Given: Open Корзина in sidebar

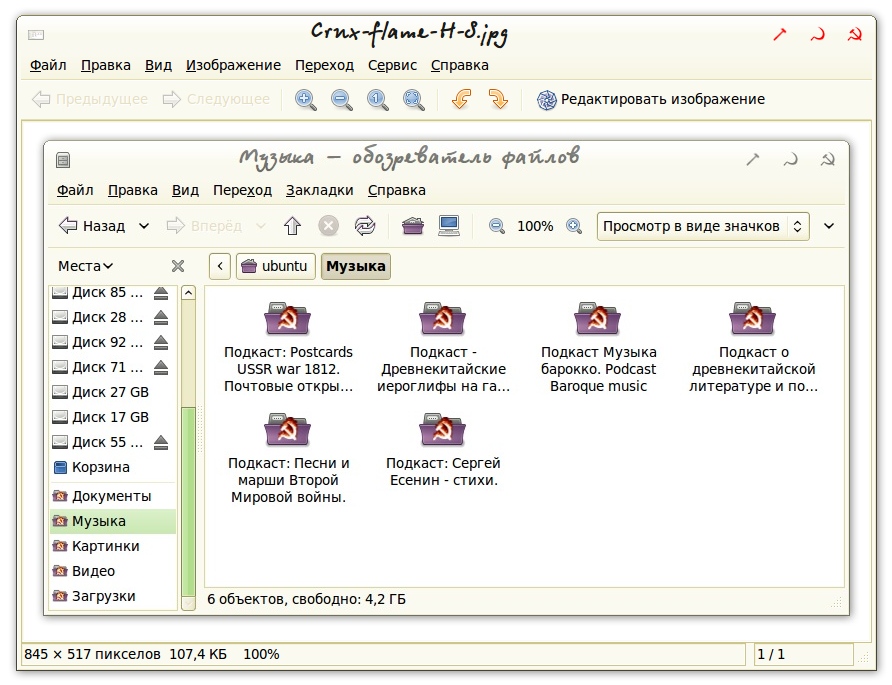Looking at the screenshot, I should [x=113, y=468].
